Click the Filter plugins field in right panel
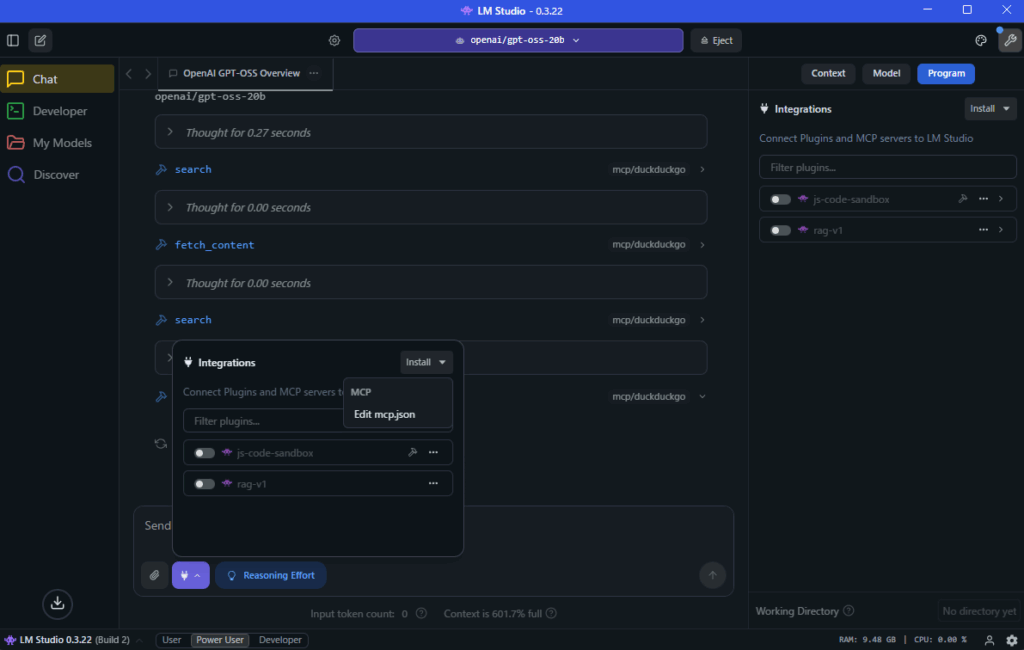Viewport: 1024px width, 650px height. click(x=887, y=167)
